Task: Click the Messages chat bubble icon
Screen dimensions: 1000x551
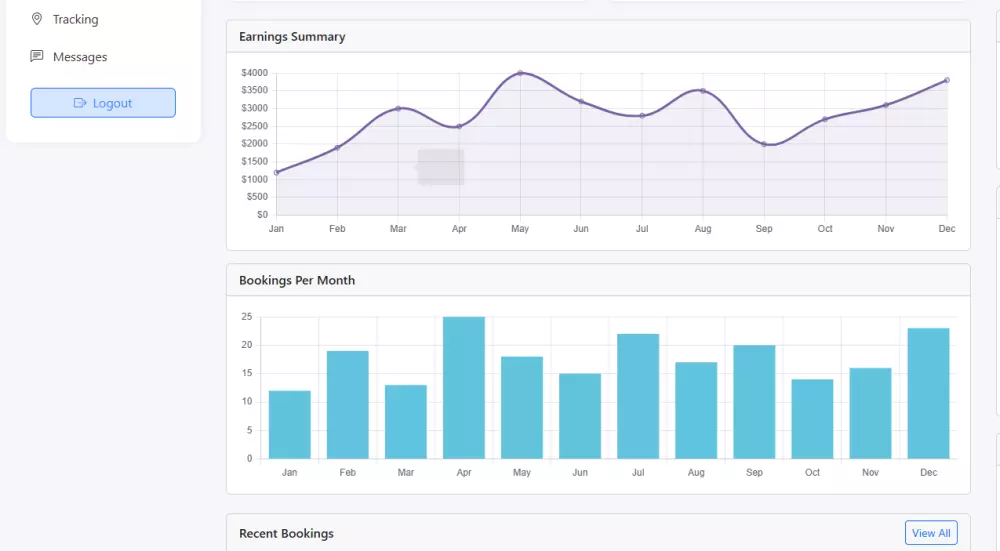Action: (37, 56)
